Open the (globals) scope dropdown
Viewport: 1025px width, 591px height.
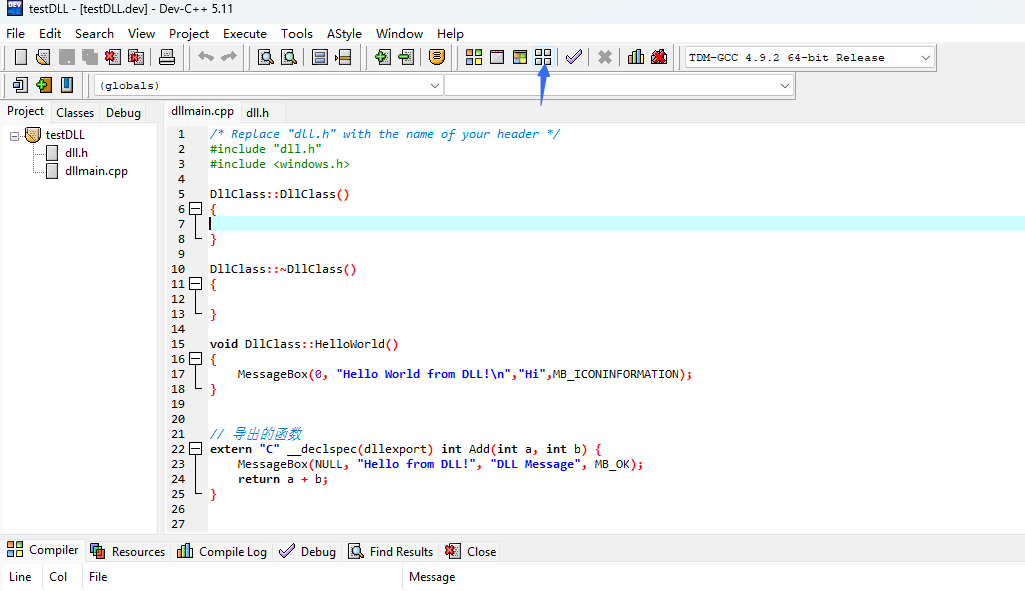(435, 86)
